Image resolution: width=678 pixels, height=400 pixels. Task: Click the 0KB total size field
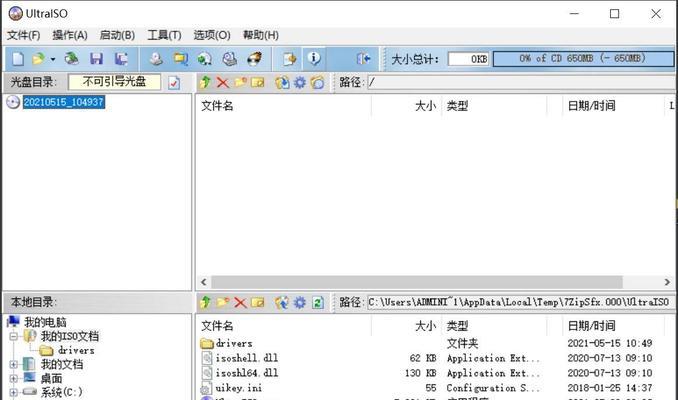coord(468,59)
